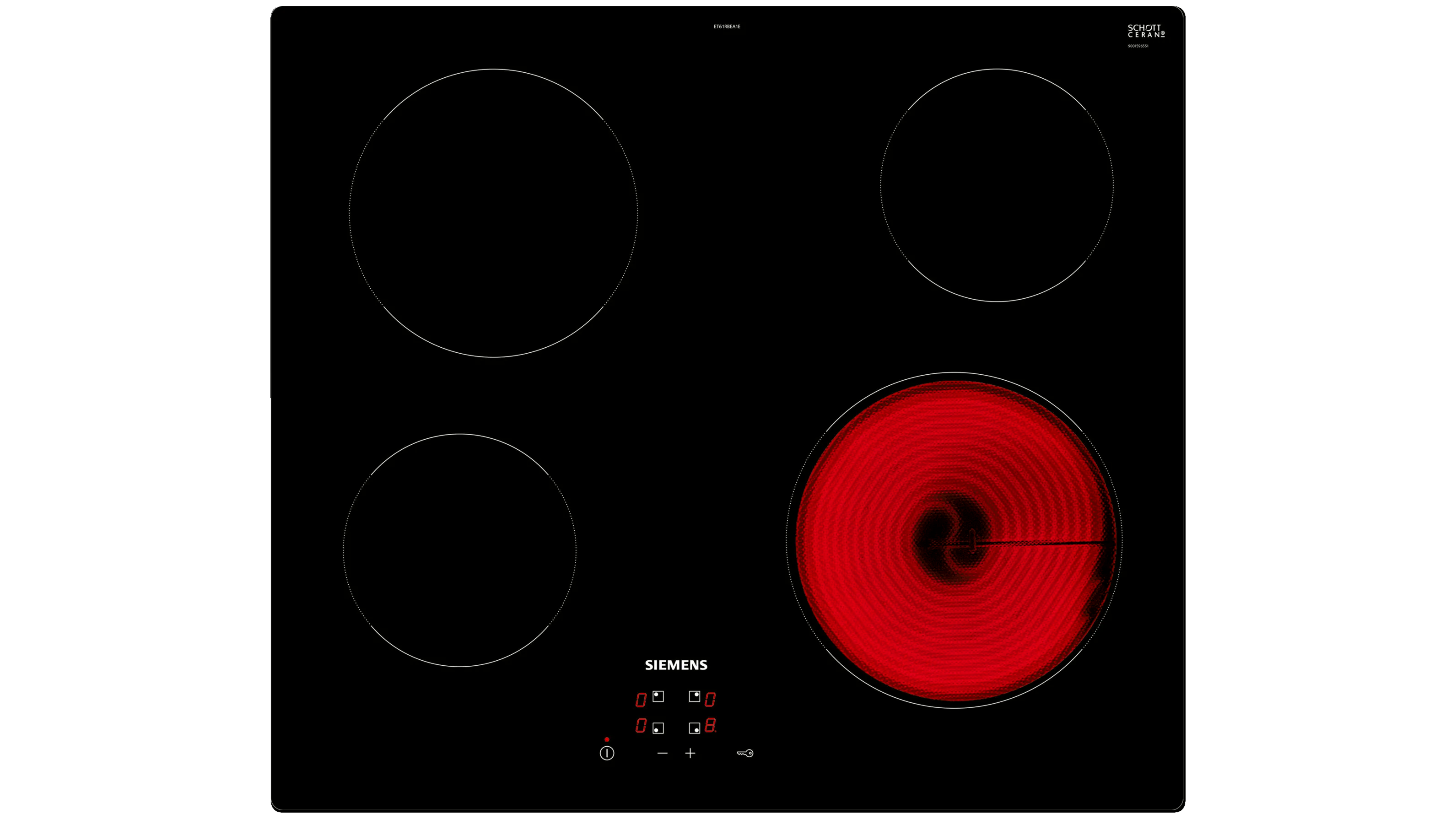Tap the plus heat setting control
Screen dimensions: 1456x819
(x=690, y=753)
